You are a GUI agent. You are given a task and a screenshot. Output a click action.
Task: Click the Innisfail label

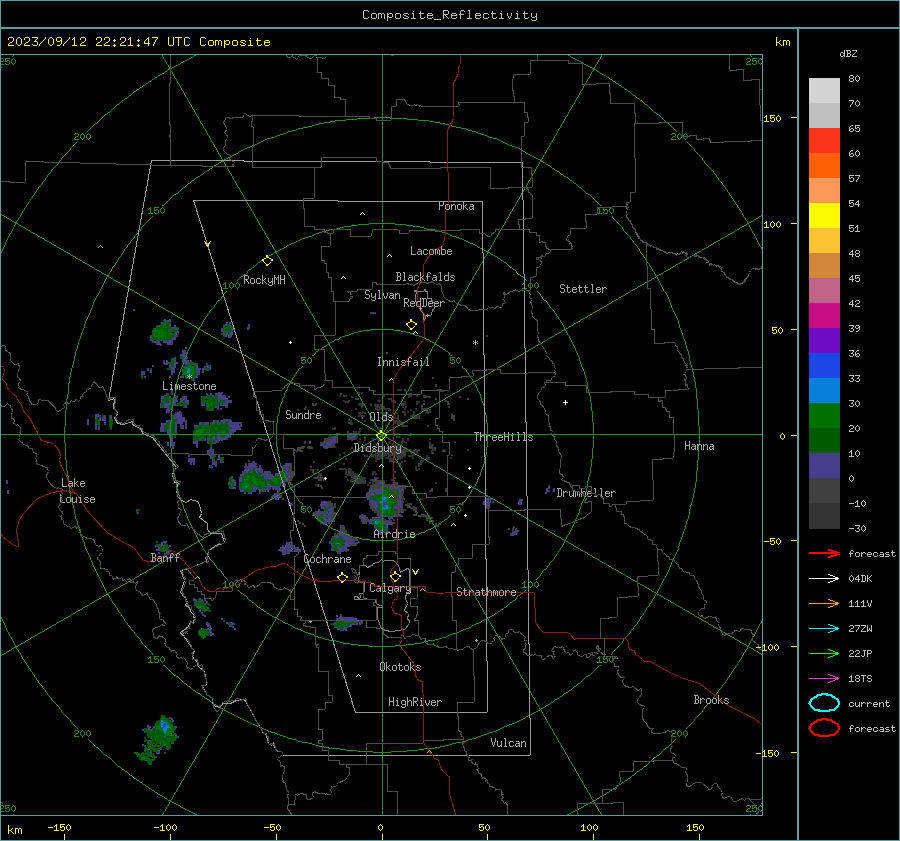[403, 362]
